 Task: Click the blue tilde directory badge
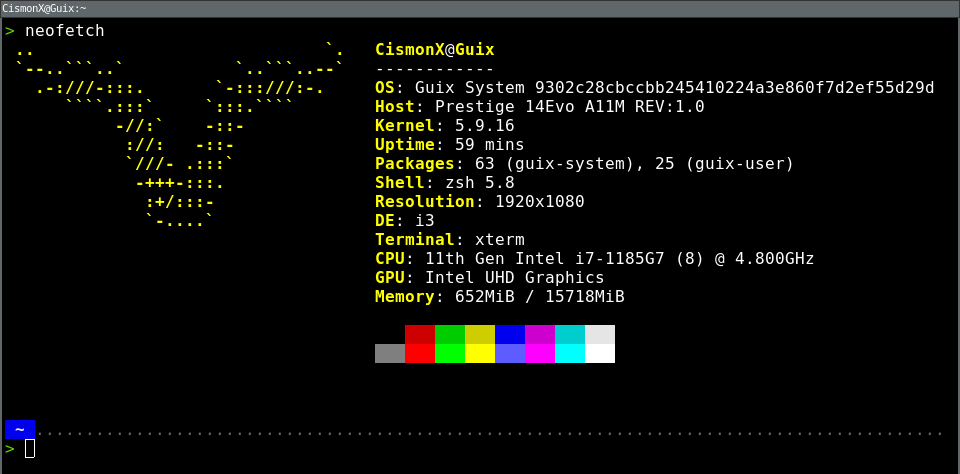click(20, 429)
